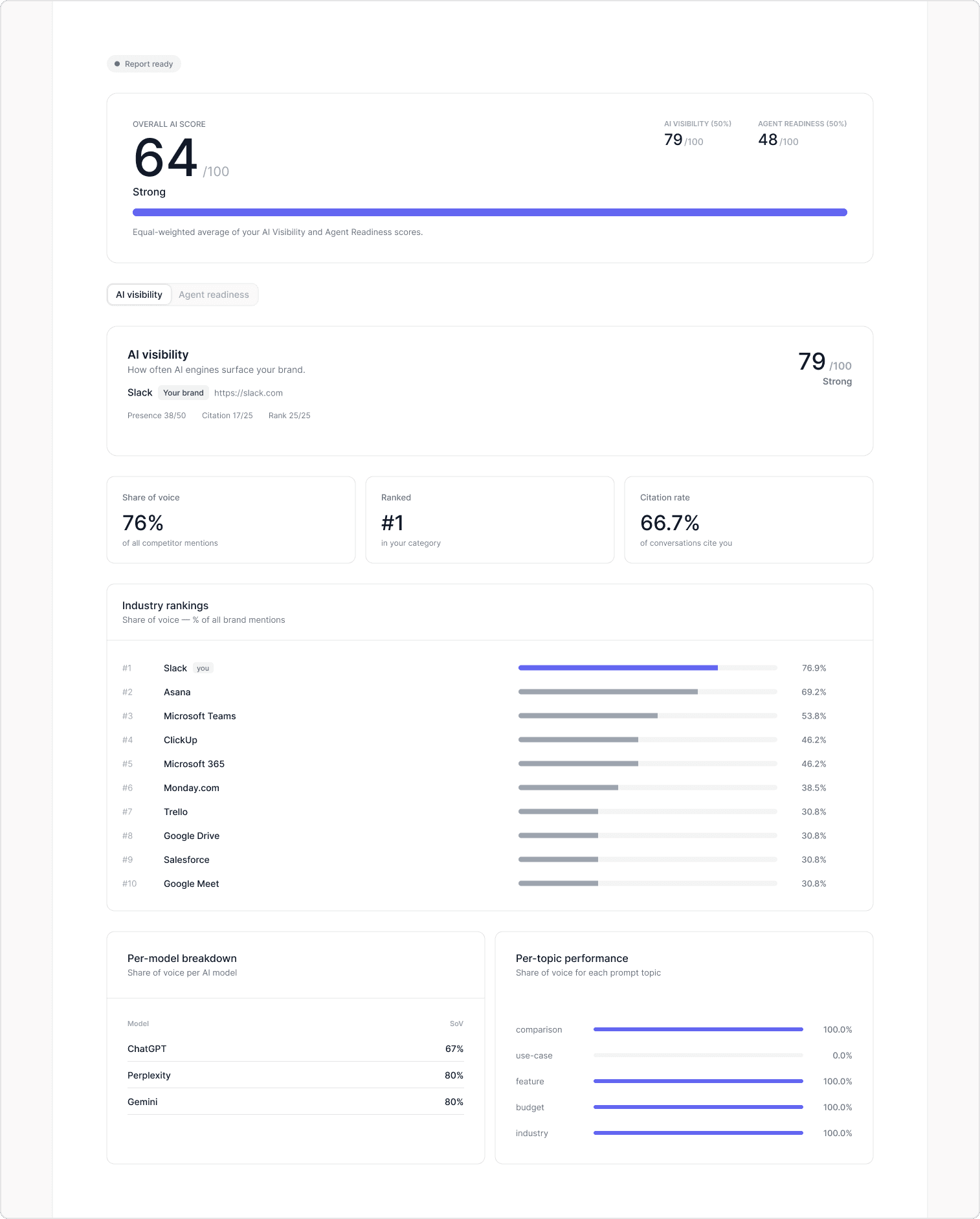This screenshot has height=1219, width=980.
Task: Click the comparison topic bar
Action: (698, 1029)
